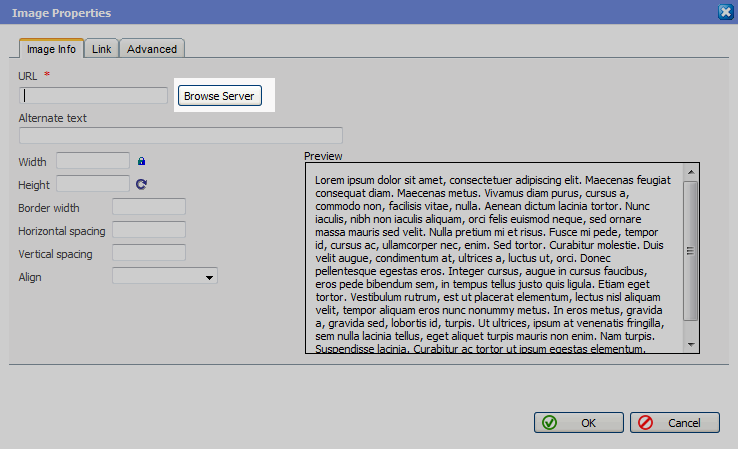Viewport: 738px width, 449px height.
Task: Click the Height input box
Action: (x=93, y=184)
